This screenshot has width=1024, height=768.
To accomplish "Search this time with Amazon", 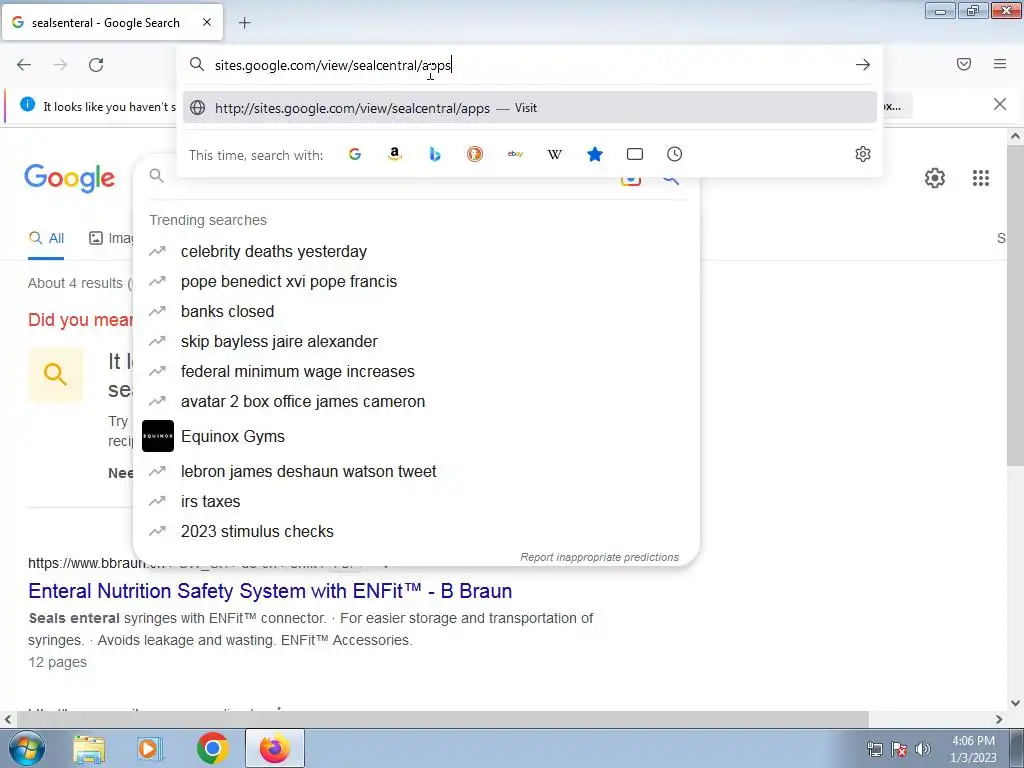I will (394, 154).
